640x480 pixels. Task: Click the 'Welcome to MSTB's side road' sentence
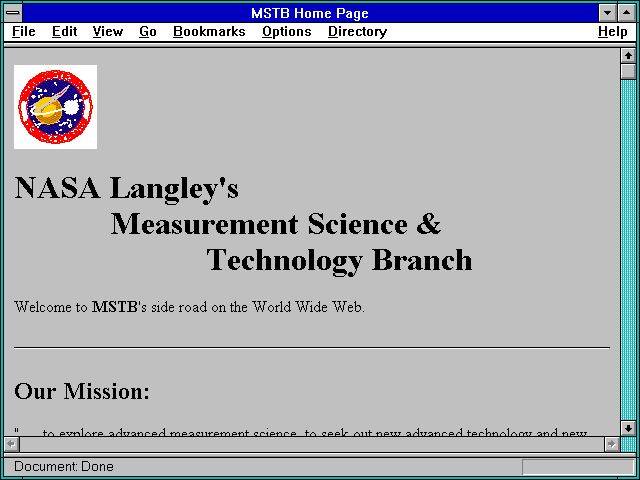pos(189,307)
